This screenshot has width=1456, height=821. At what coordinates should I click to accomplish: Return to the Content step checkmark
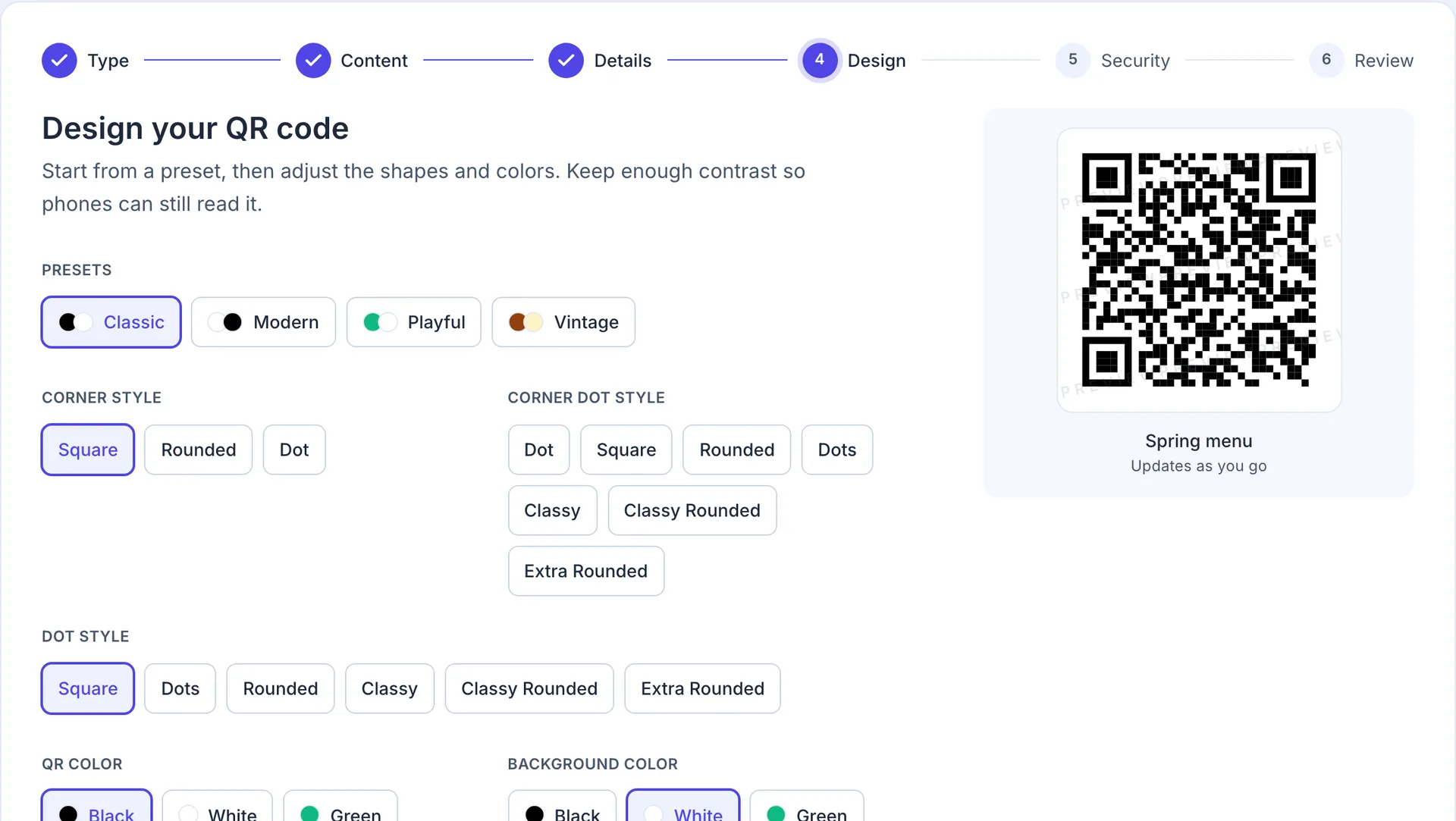[x=313, y=61]
